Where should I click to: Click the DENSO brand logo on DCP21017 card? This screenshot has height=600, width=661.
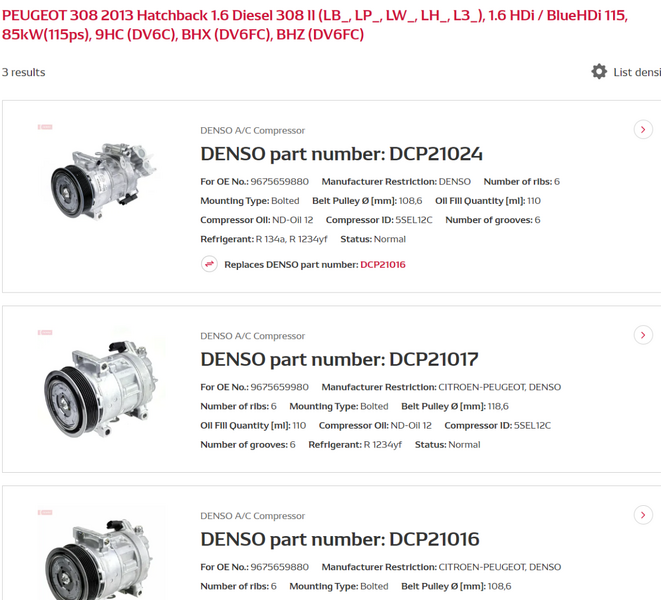click(45, 332)
